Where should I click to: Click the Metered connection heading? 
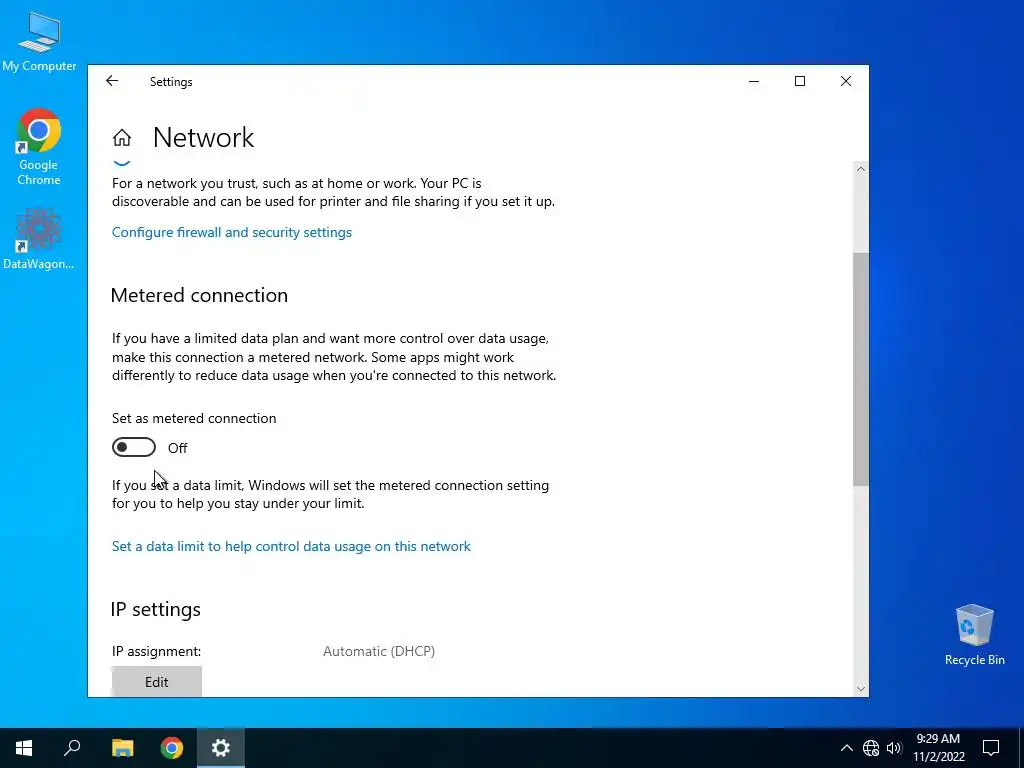[x=199, y=295]
